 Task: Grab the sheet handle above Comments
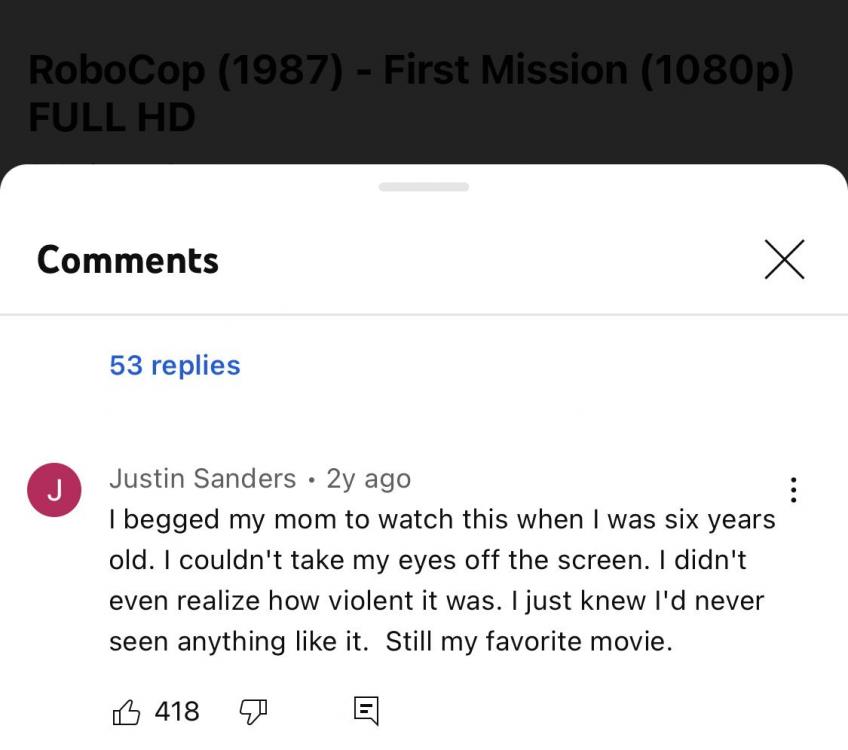pos(423,187)
